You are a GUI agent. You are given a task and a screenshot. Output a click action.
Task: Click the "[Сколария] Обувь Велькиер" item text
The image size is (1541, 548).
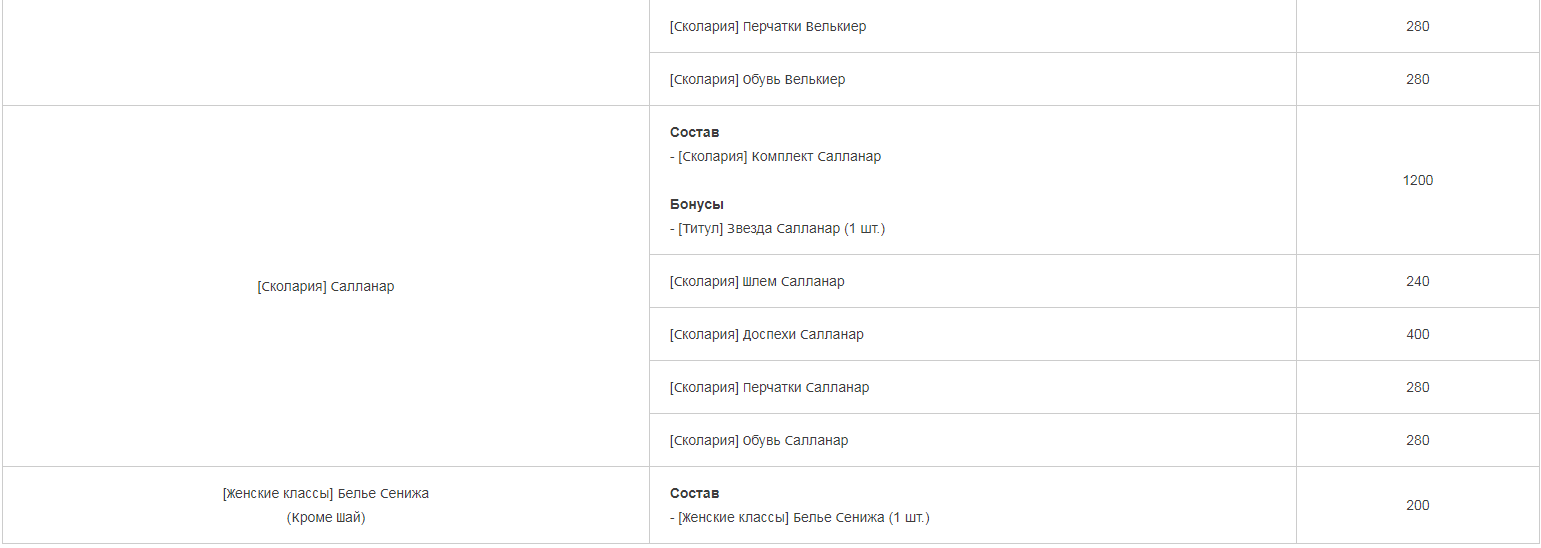757,80
